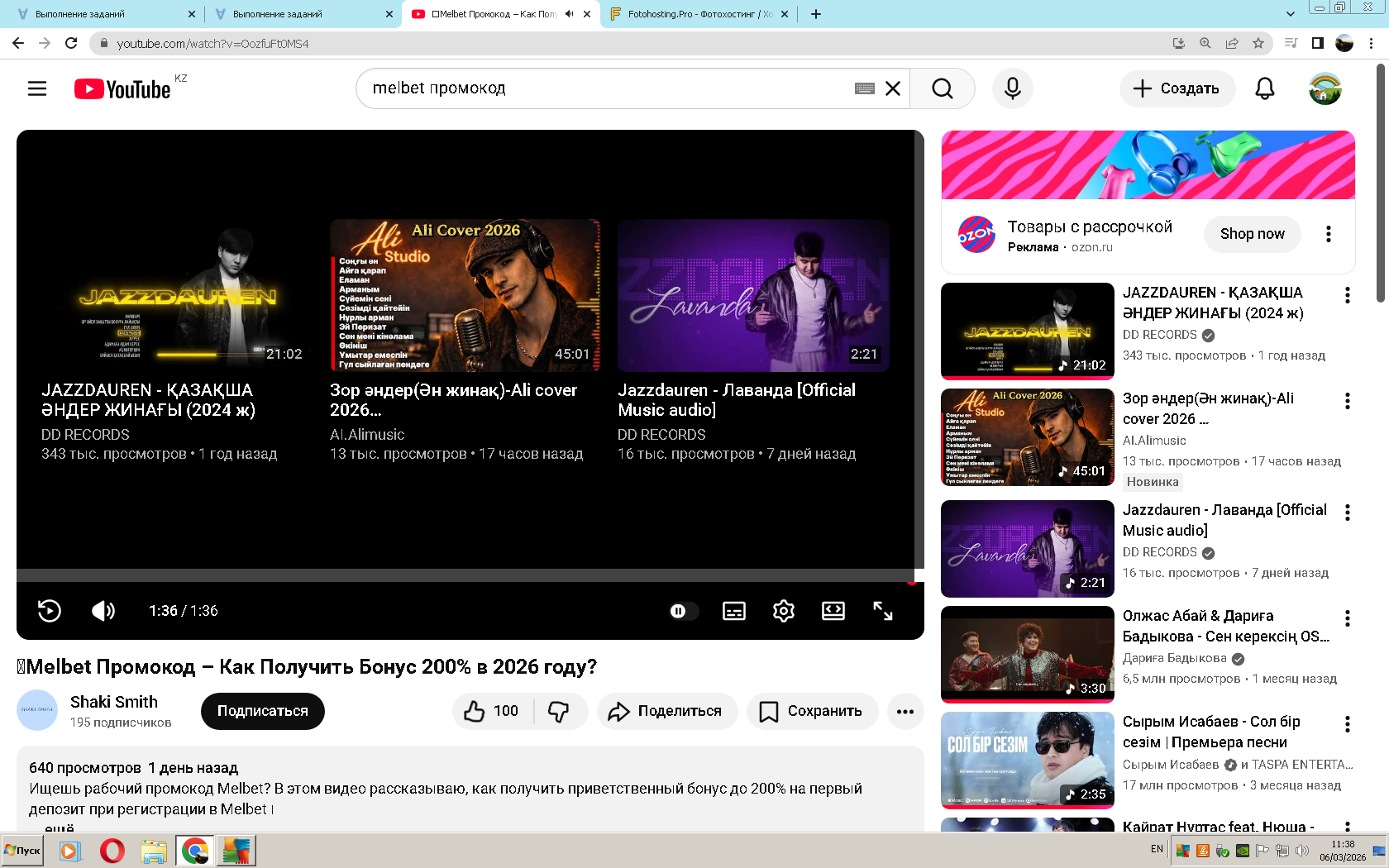Click the voice search microphone icon

[1012, 88]
